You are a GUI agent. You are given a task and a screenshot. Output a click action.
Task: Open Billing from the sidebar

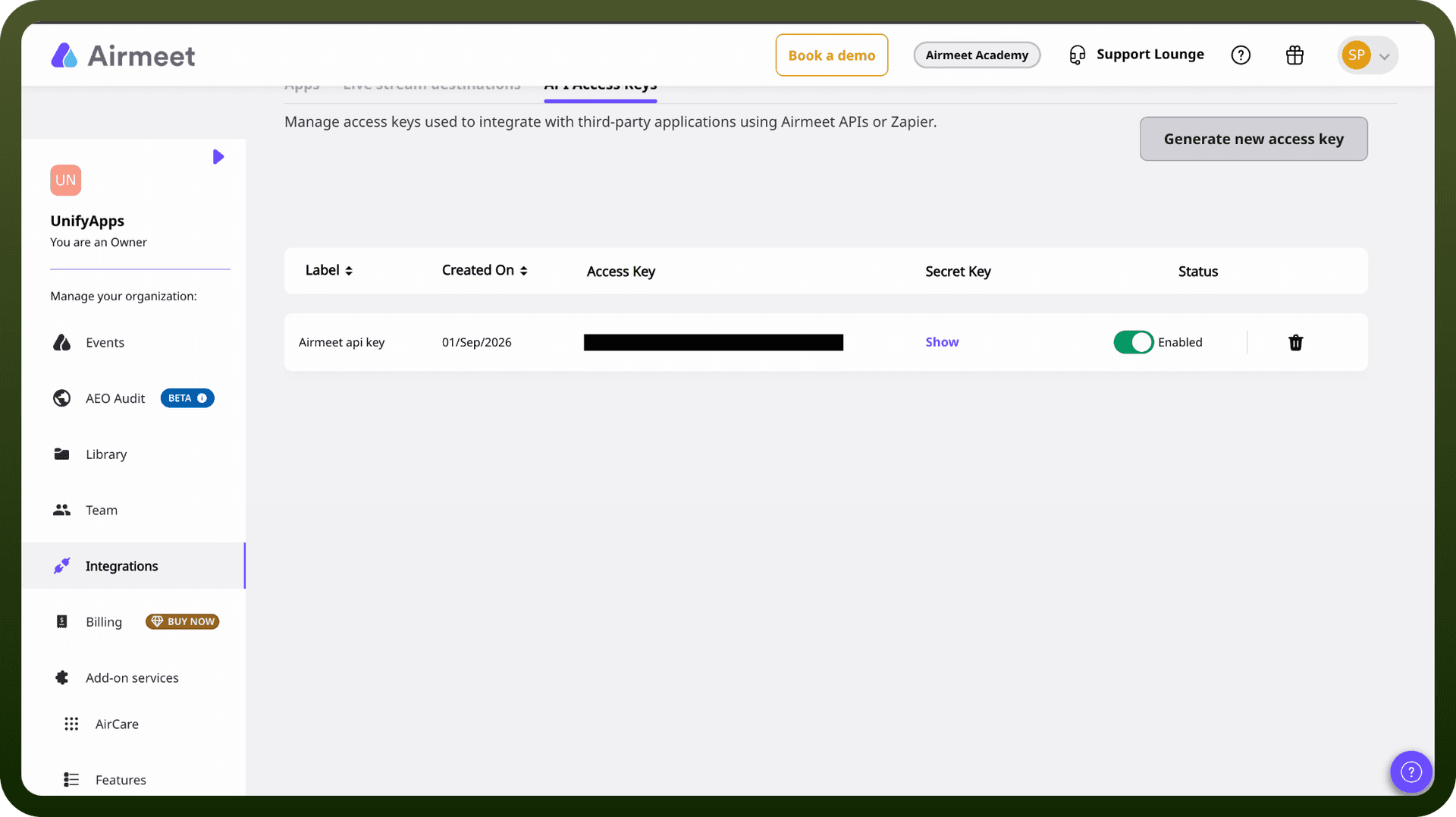pyautogui.click(x=104, y=622)
